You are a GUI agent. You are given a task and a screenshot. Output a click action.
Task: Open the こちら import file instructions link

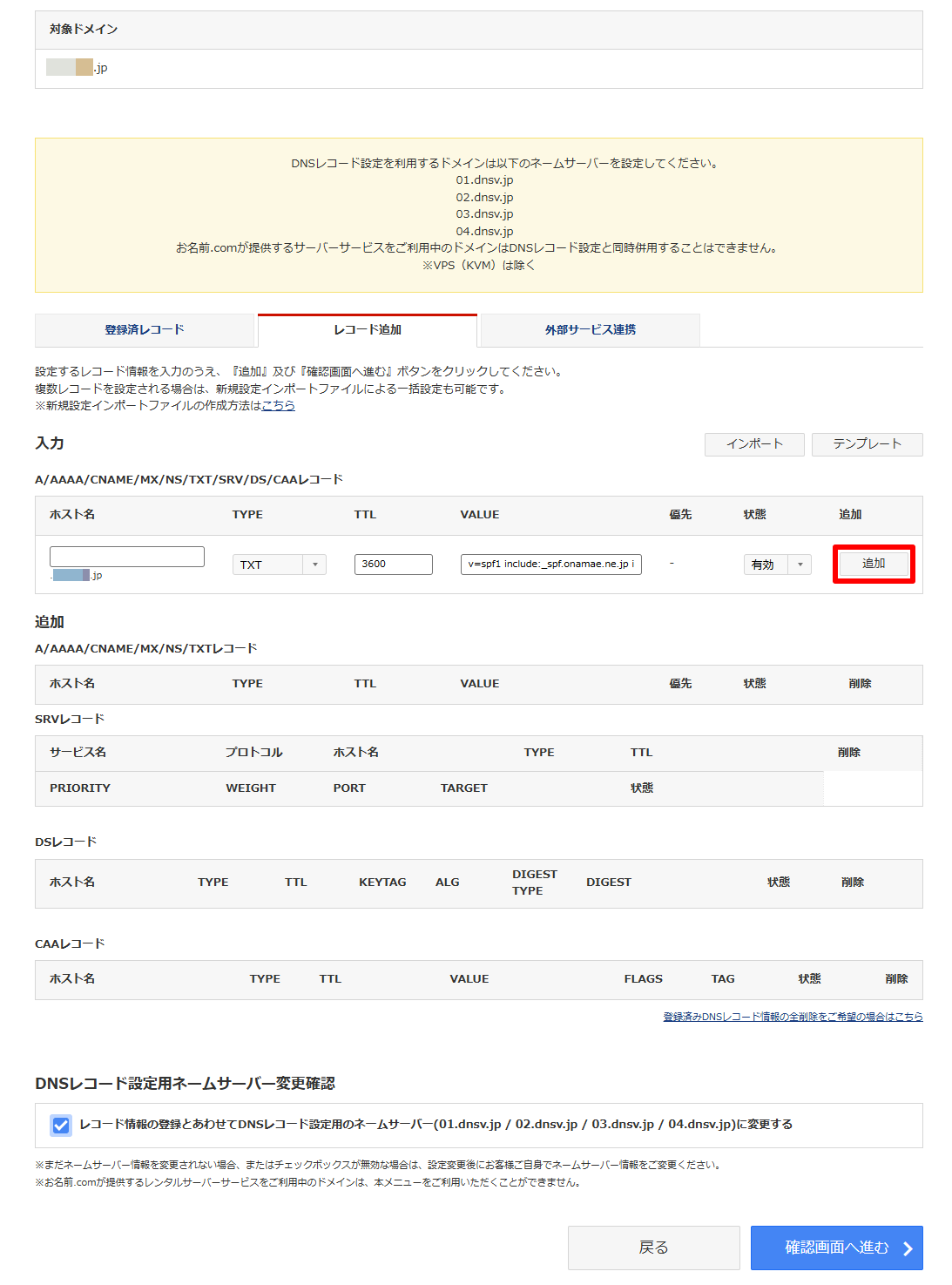[279, 406]
